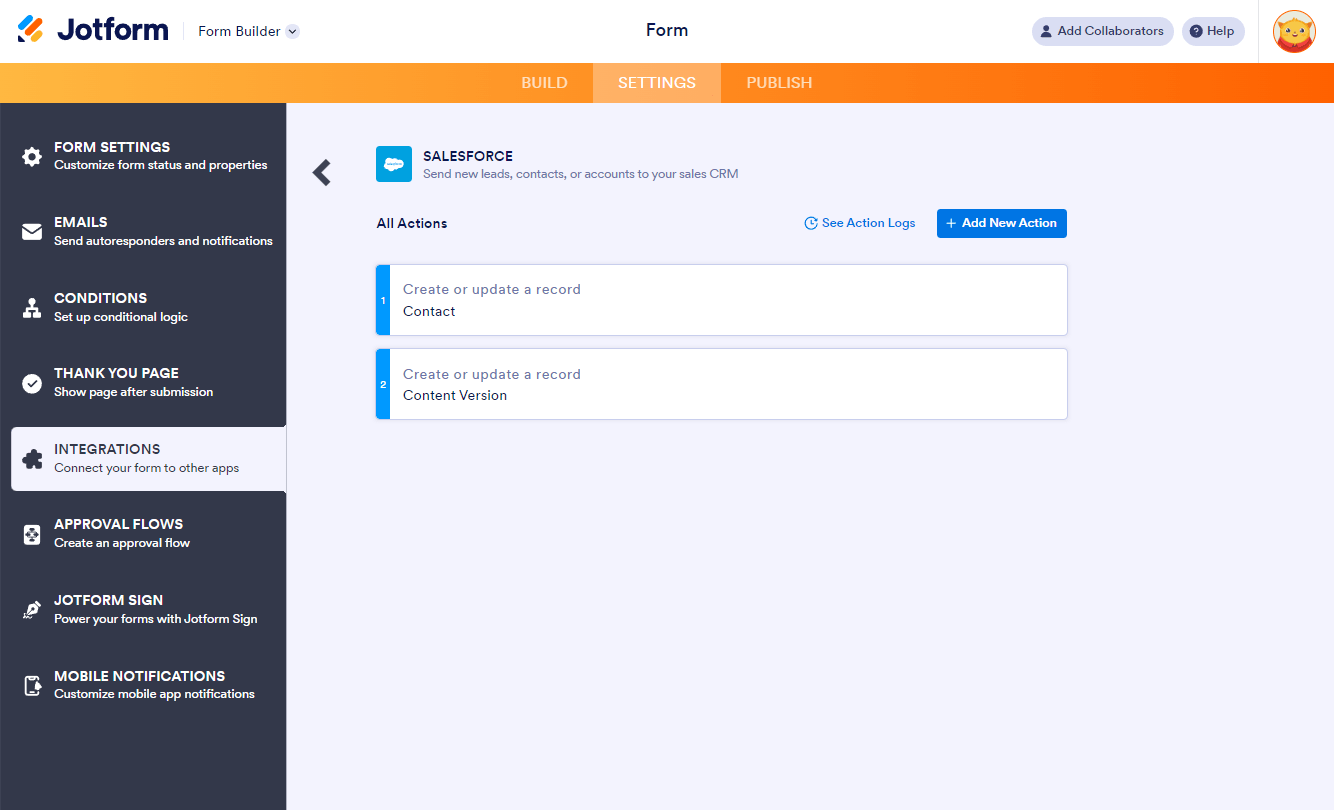Click the Jotform logo
Viewport: 1334px width, 810px height.
[93, 30]
